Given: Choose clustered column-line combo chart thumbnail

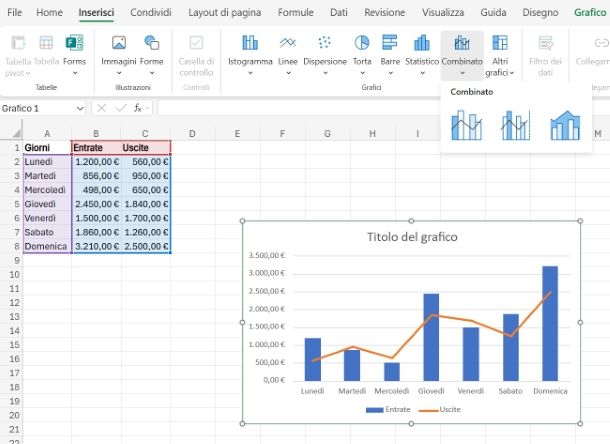Looking at the screenshot, I should pyautogui.click(x=466, y=125).
